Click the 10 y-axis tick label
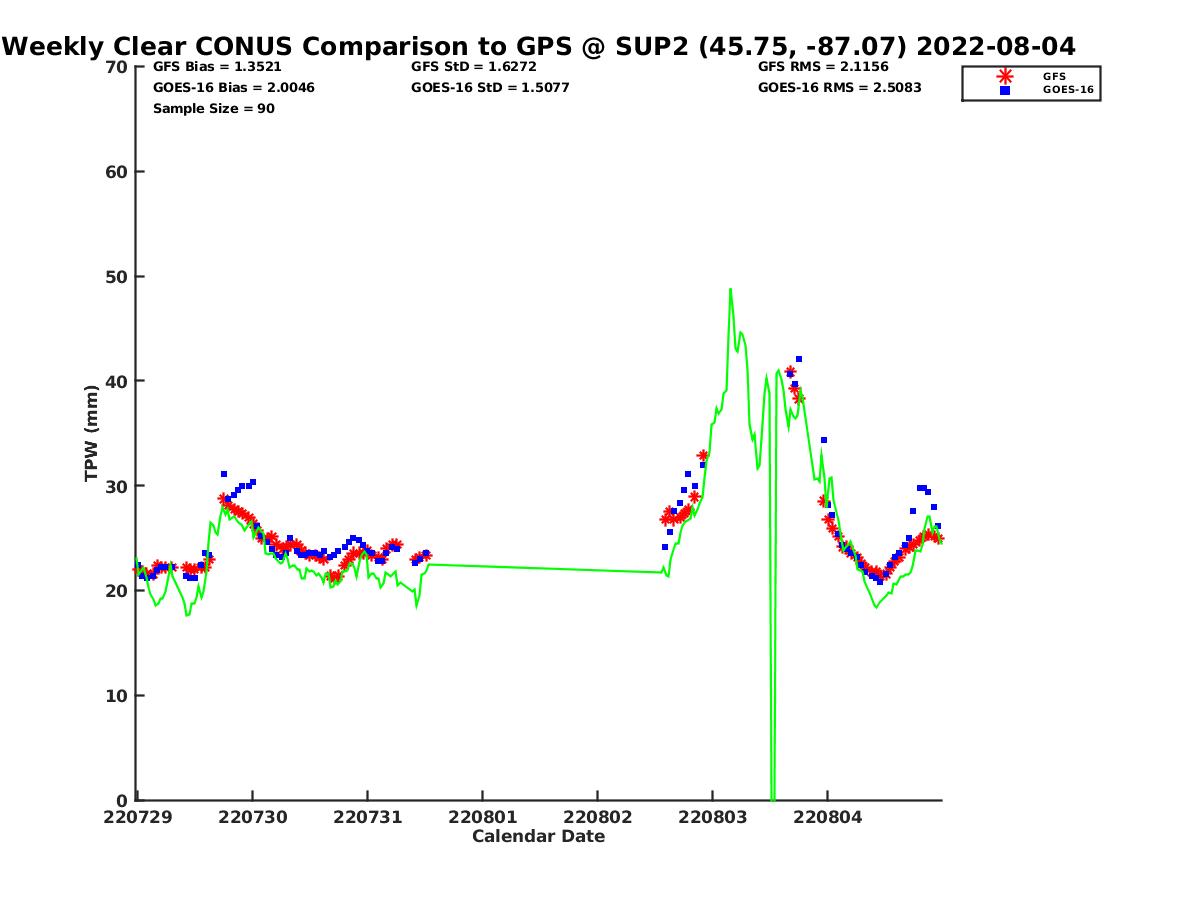Image resolution: width=1200 pixels, height=900 pixels. click(x=117, y=695)
